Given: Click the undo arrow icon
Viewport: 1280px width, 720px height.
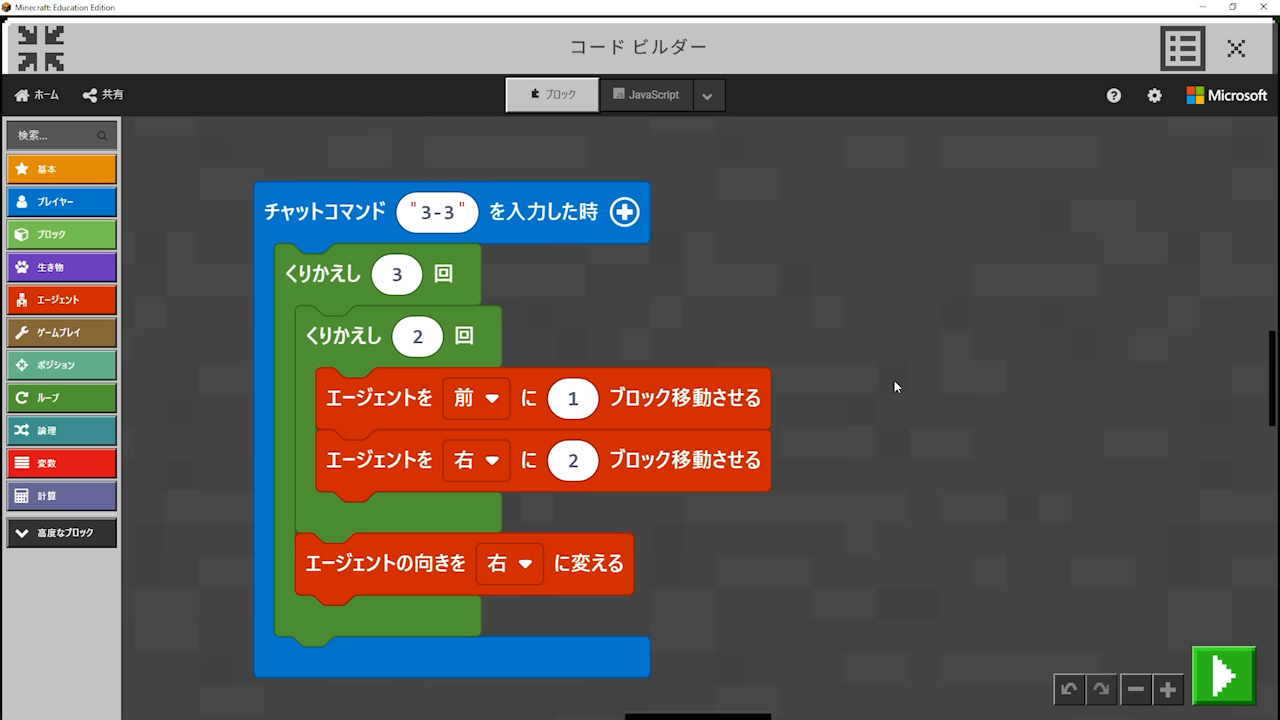Looking at the screenshot, I should [x=1069, y=689].
